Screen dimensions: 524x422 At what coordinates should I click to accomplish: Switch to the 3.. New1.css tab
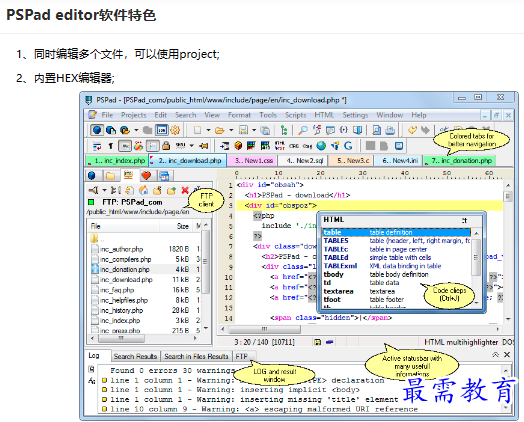251,161
